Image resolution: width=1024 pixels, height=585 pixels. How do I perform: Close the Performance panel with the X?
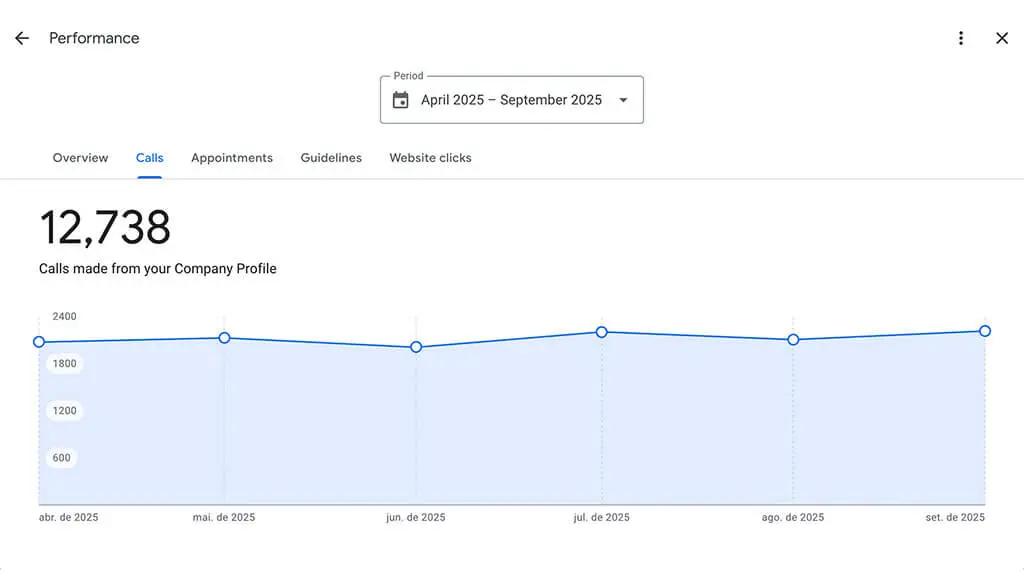pyautogui.click(x=1002, y=38)
